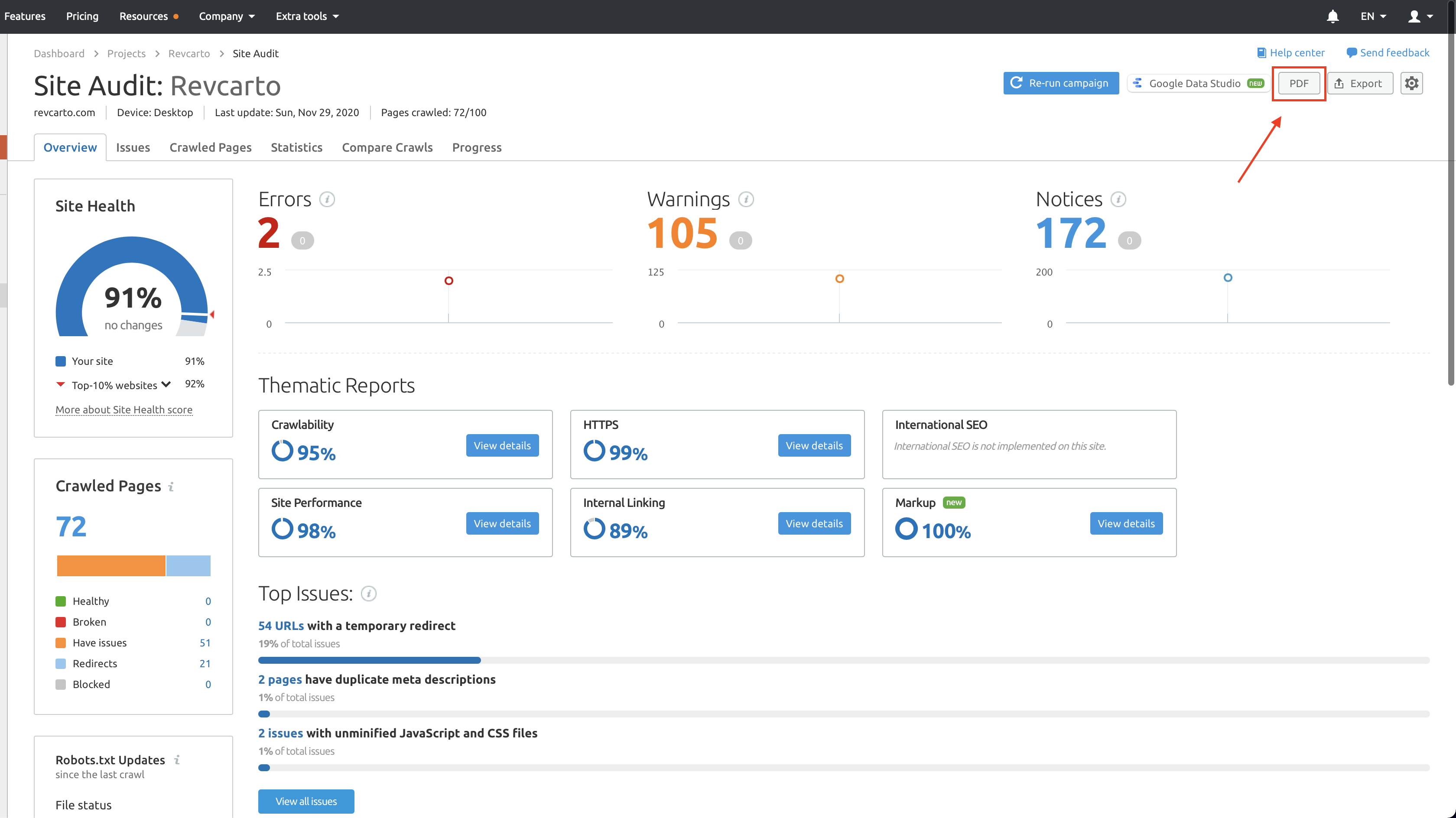Click the Help center book icon
This screenshot has height=818, width=1456.
coord(1261,52)
